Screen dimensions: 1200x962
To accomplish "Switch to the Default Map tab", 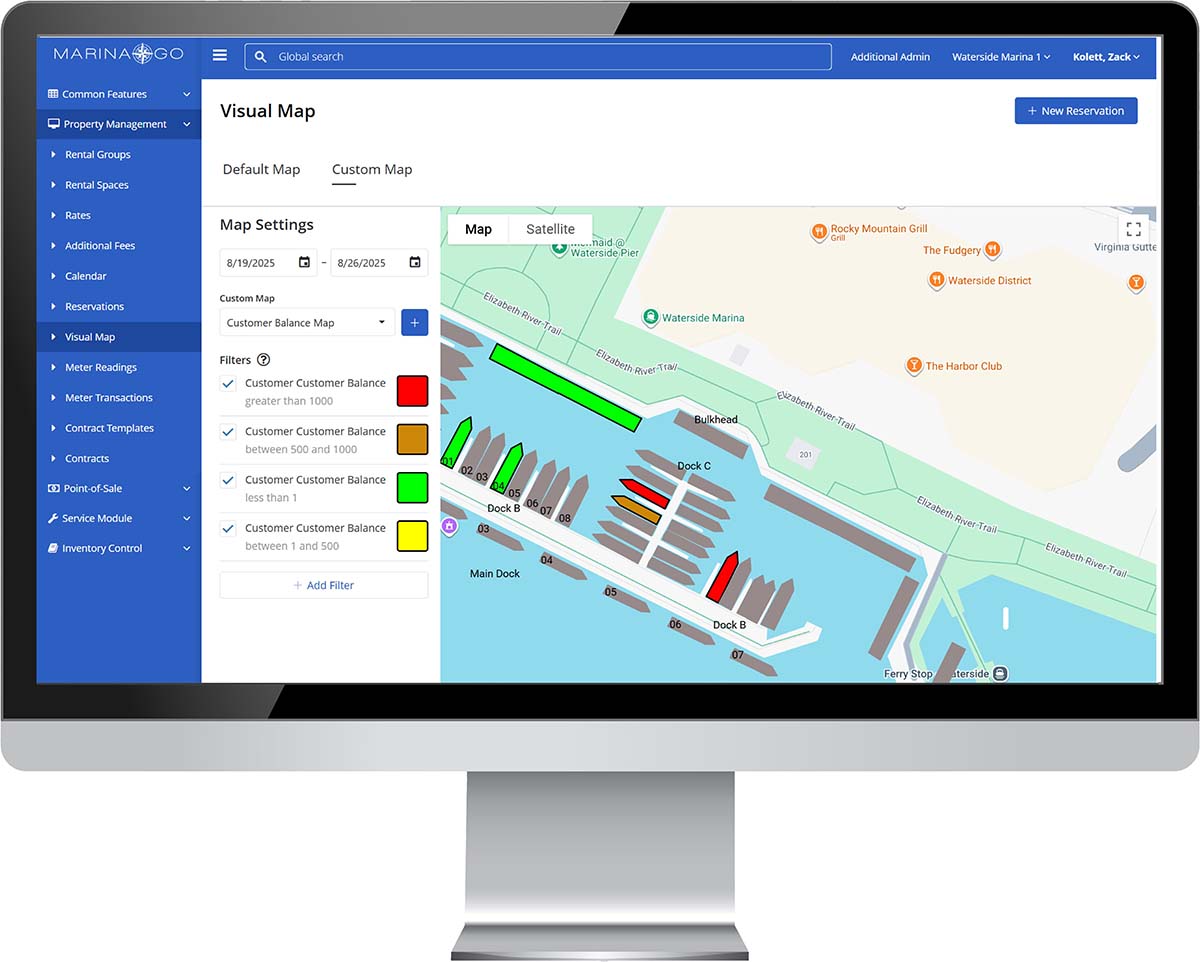I will click(261, 169).
